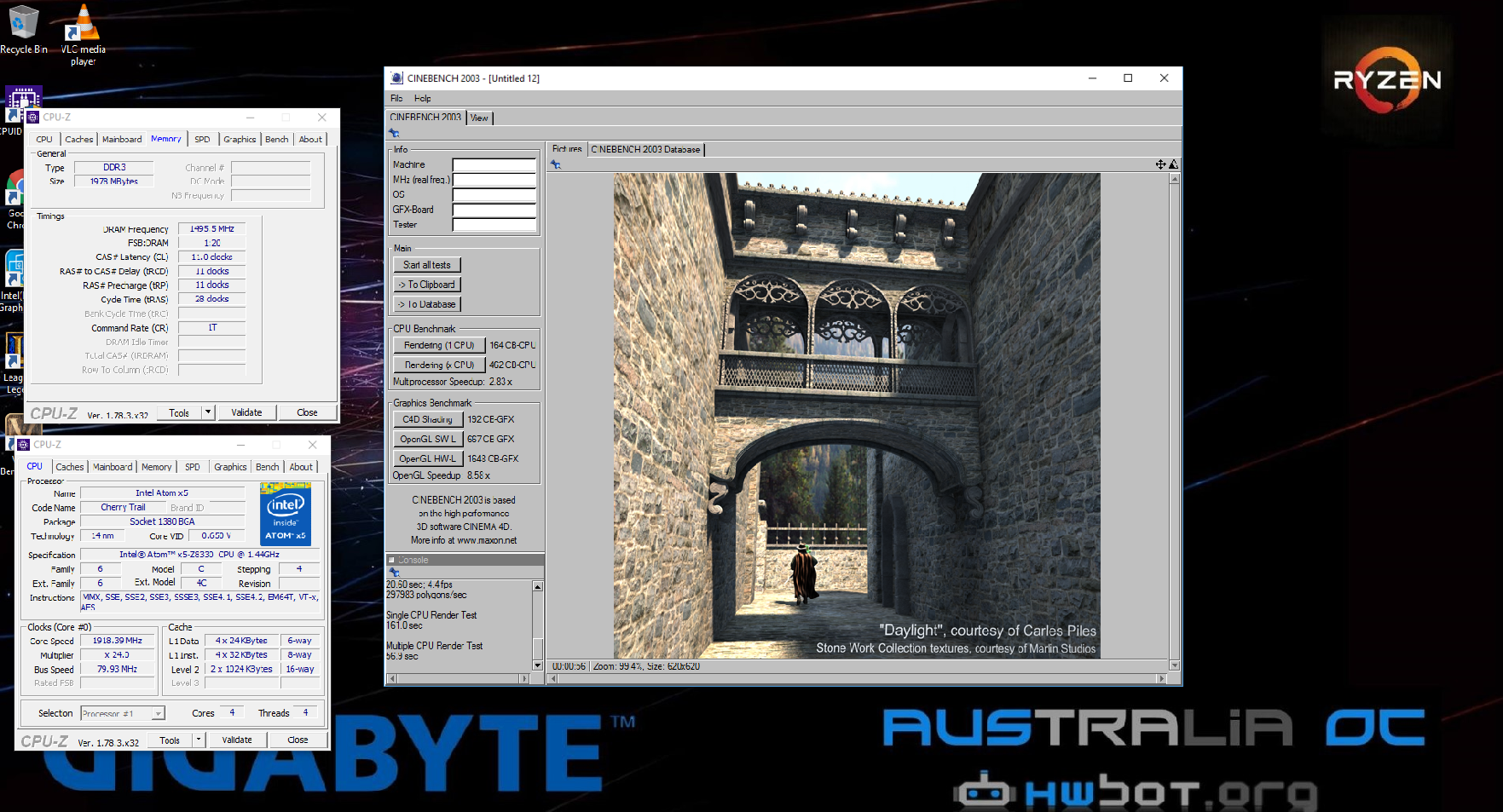
Task: Open the SPD tab in the Memory CPU-Z window
Action: pyautogui.click(x=202, y=139)
